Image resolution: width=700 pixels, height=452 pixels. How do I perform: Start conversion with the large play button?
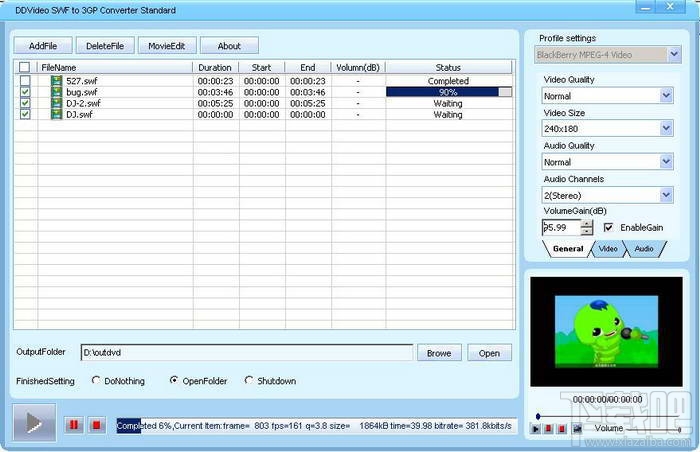point(34,422)
